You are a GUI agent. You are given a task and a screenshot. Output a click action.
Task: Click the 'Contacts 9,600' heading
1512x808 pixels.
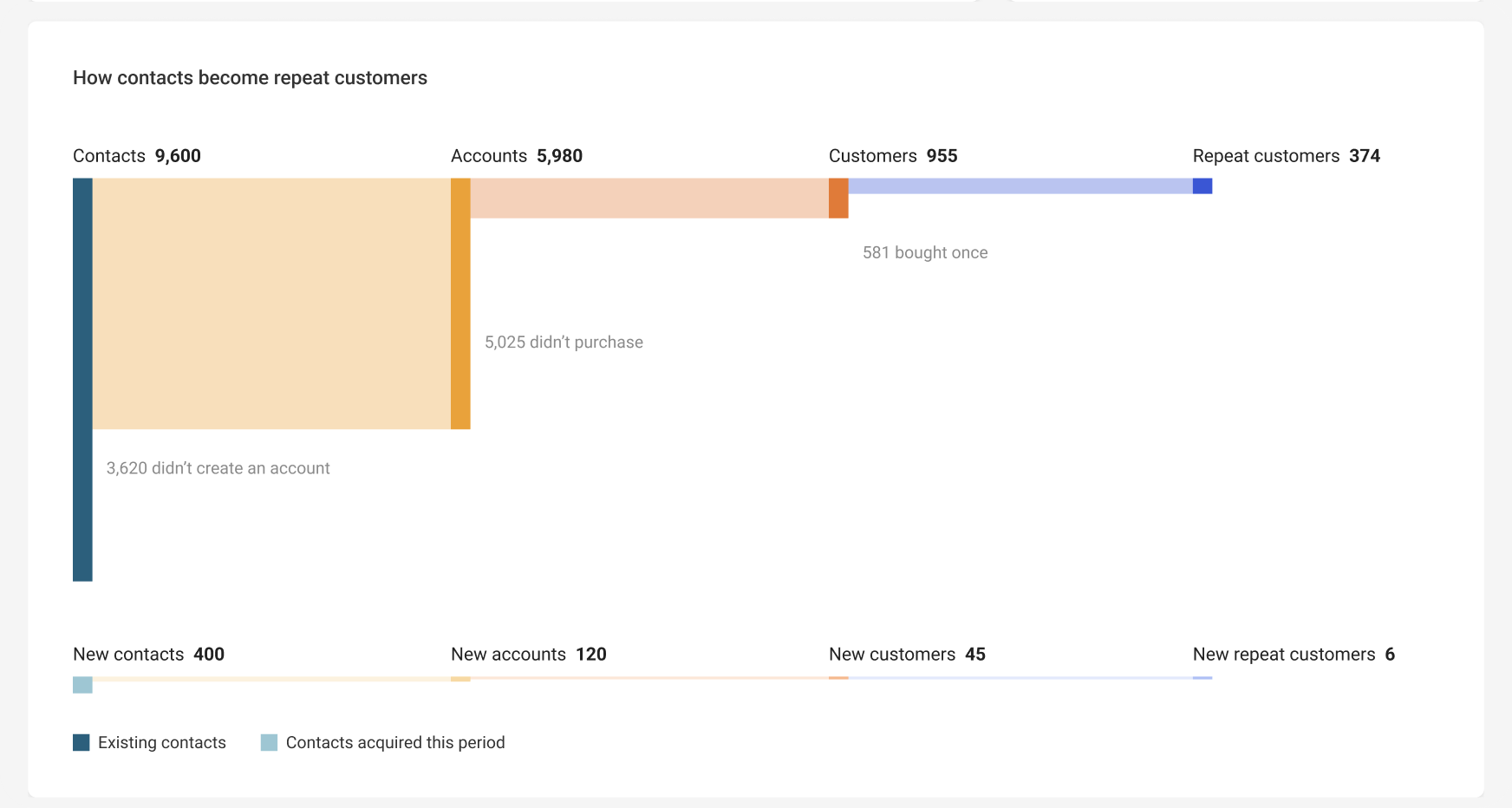click(137, 156)
